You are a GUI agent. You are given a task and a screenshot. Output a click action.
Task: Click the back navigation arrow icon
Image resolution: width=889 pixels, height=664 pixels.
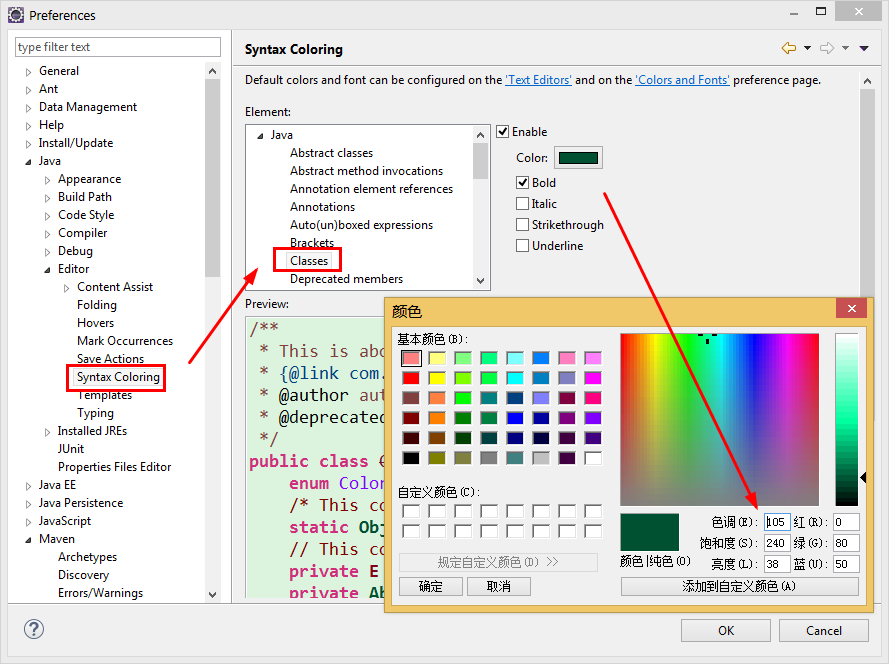789,48
